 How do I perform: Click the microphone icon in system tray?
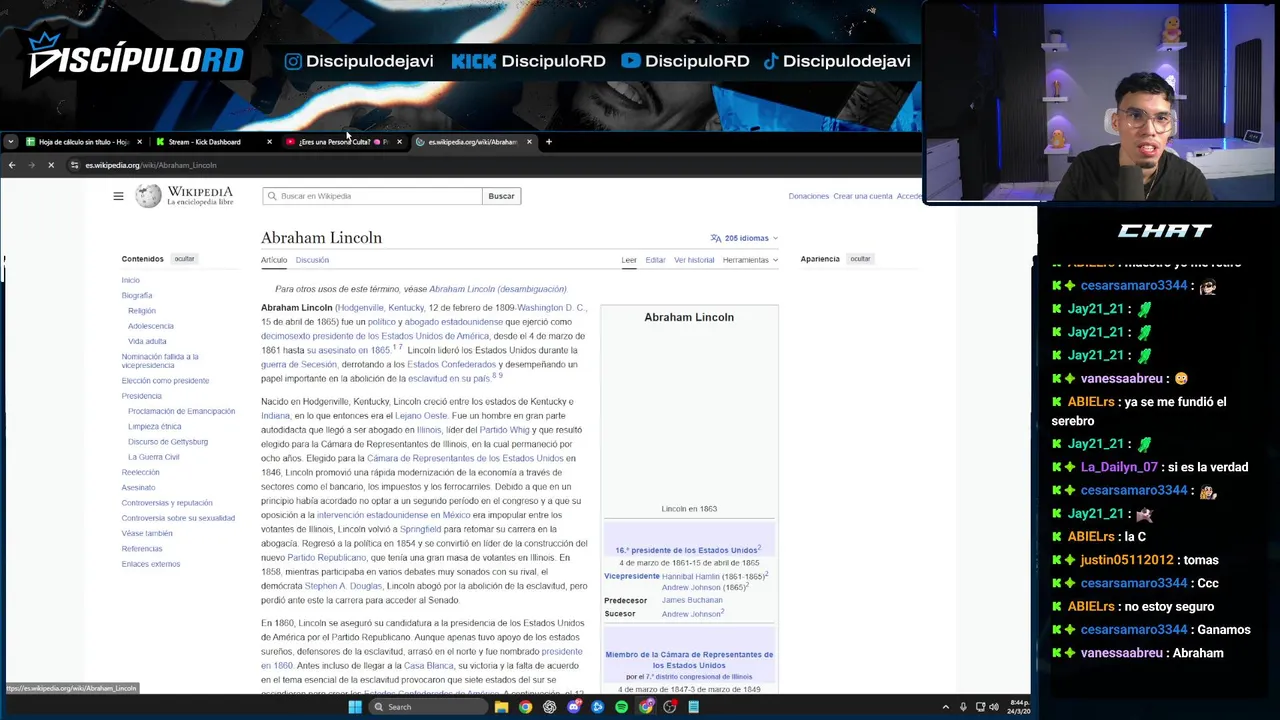[964, 707]
